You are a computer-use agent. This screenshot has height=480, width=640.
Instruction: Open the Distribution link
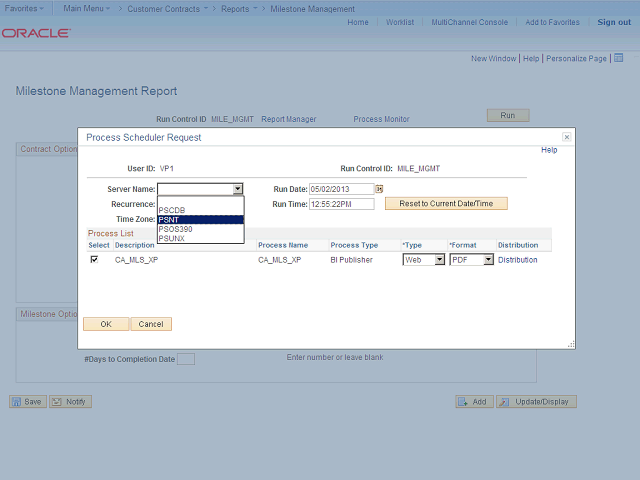pyautogui.click(x=517, y=260)
